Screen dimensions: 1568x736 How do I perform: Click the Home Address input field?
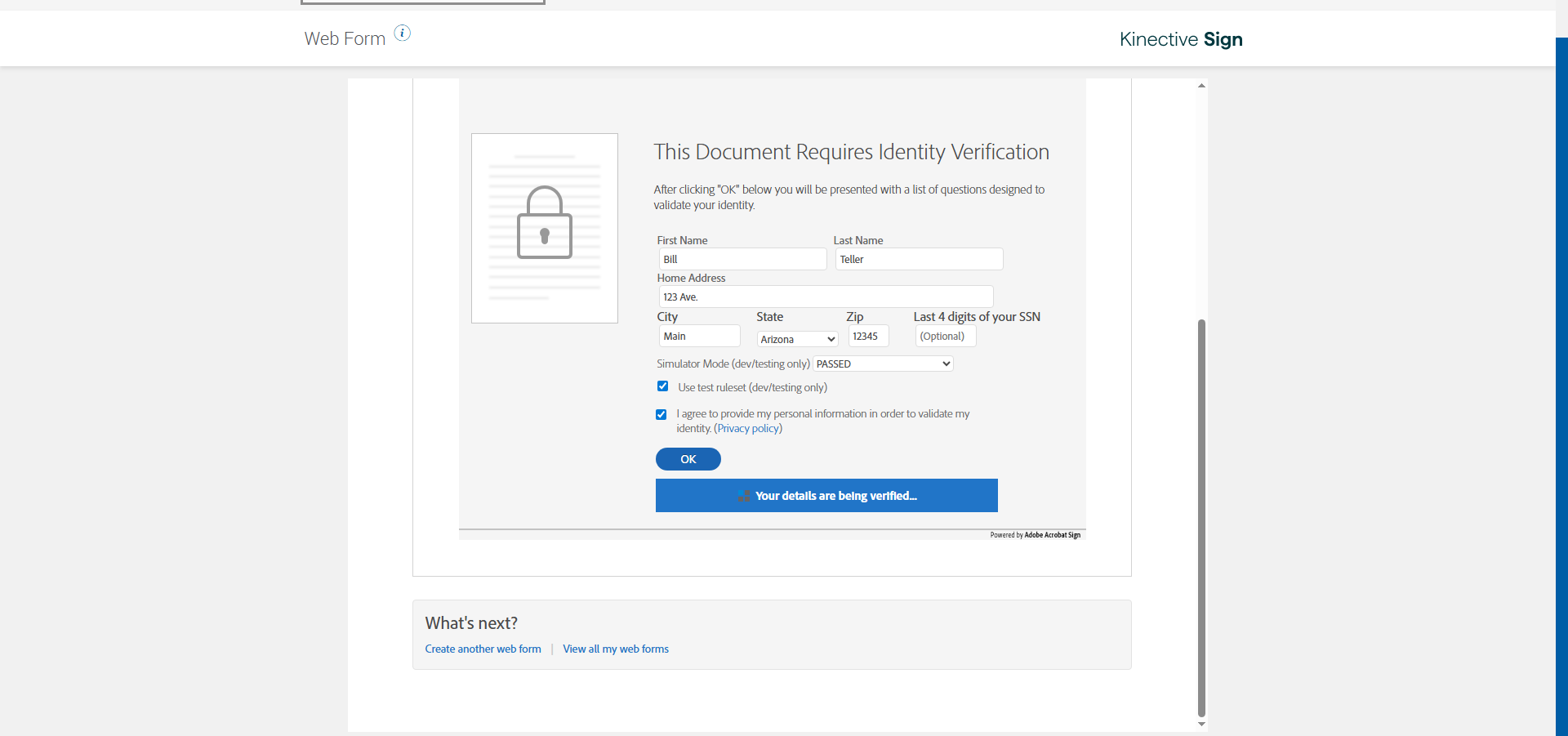click(x=826, y=297)
